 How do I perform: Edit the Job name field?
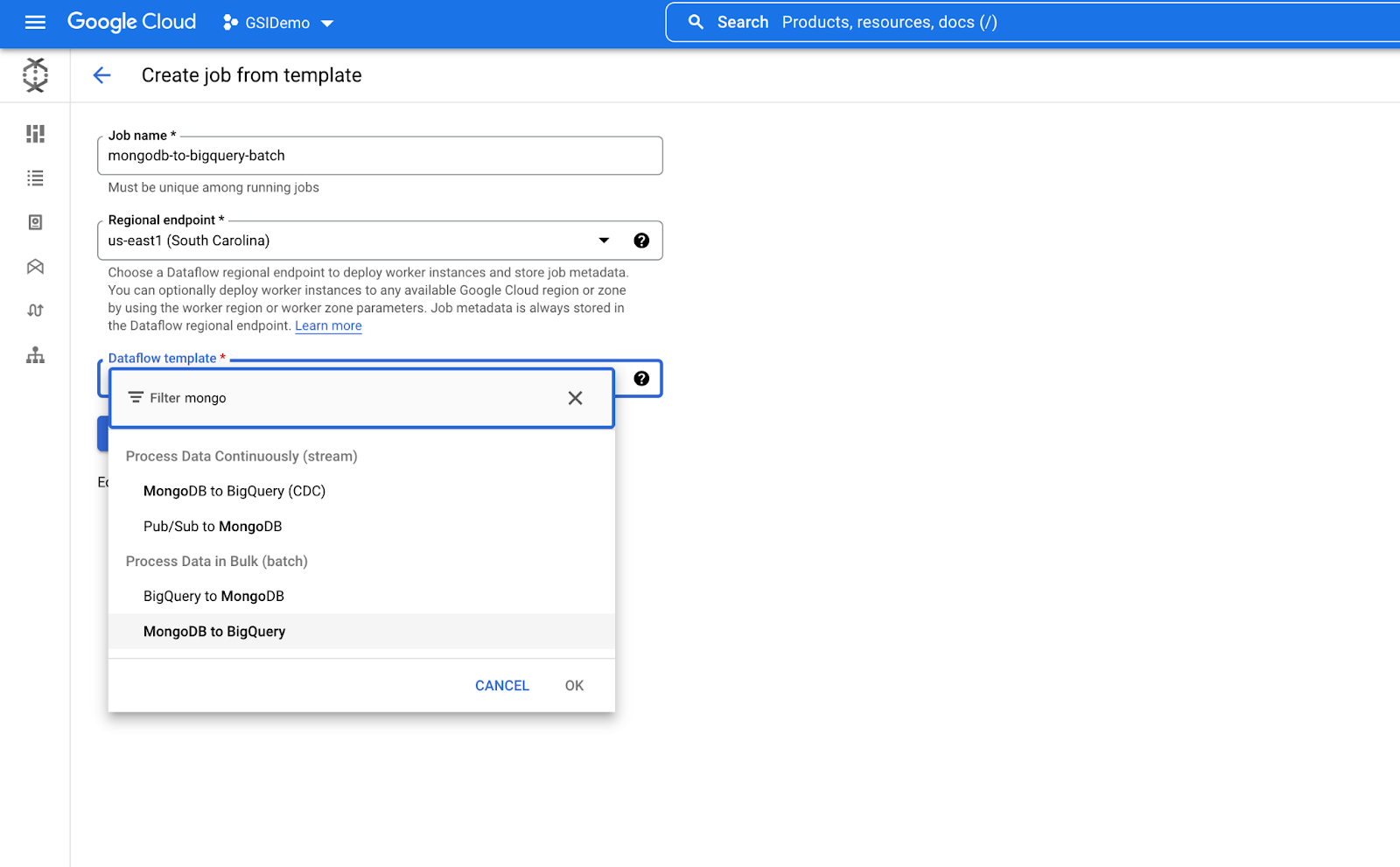point(380,156)
